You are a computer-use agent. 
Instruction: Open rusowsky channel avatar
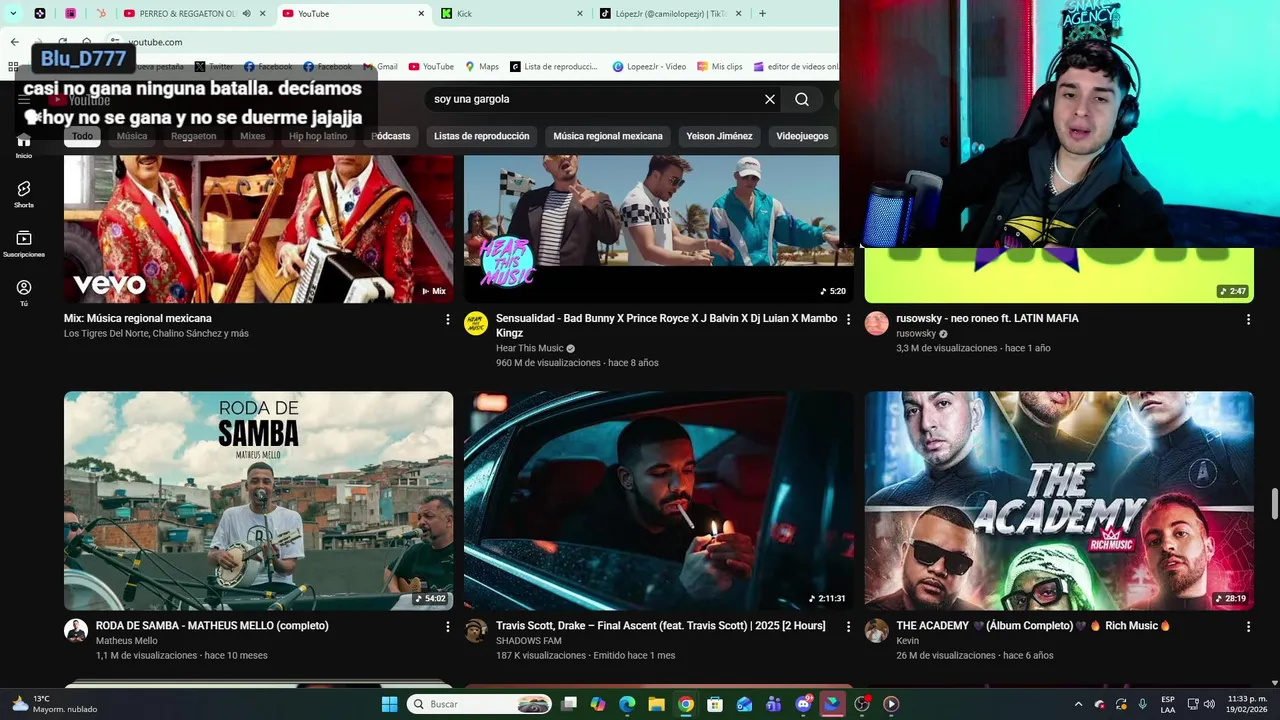876,323
